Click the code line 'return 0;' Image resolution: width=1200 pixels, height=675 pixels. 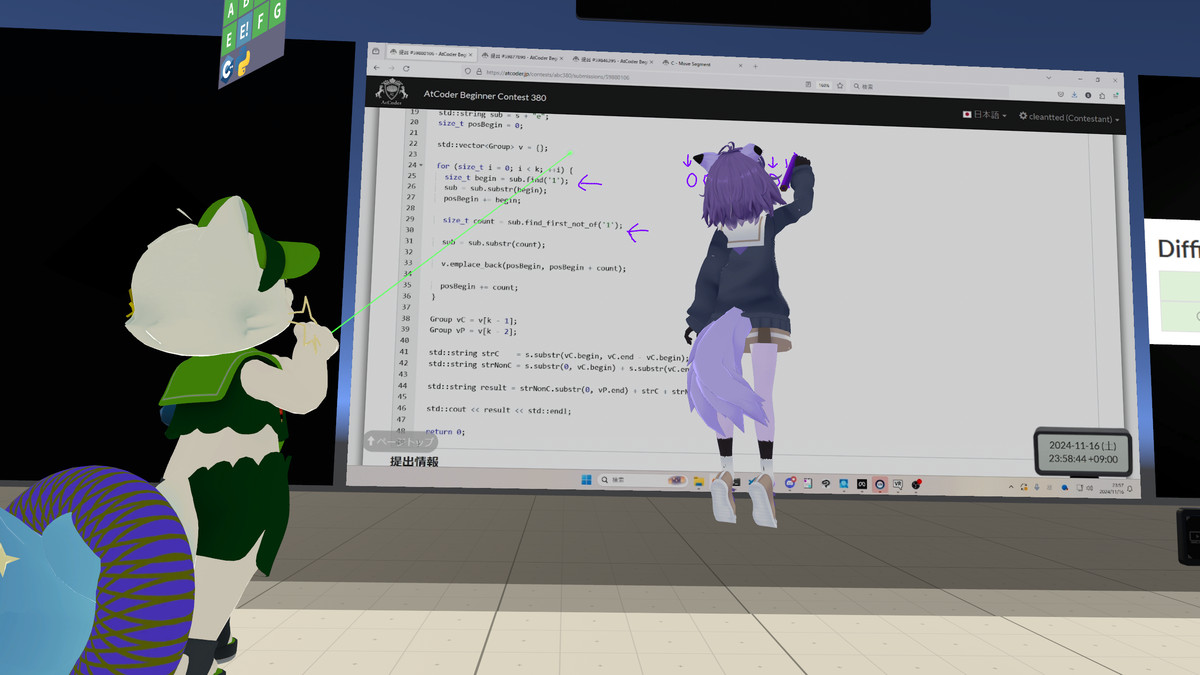tap(445, 432)
